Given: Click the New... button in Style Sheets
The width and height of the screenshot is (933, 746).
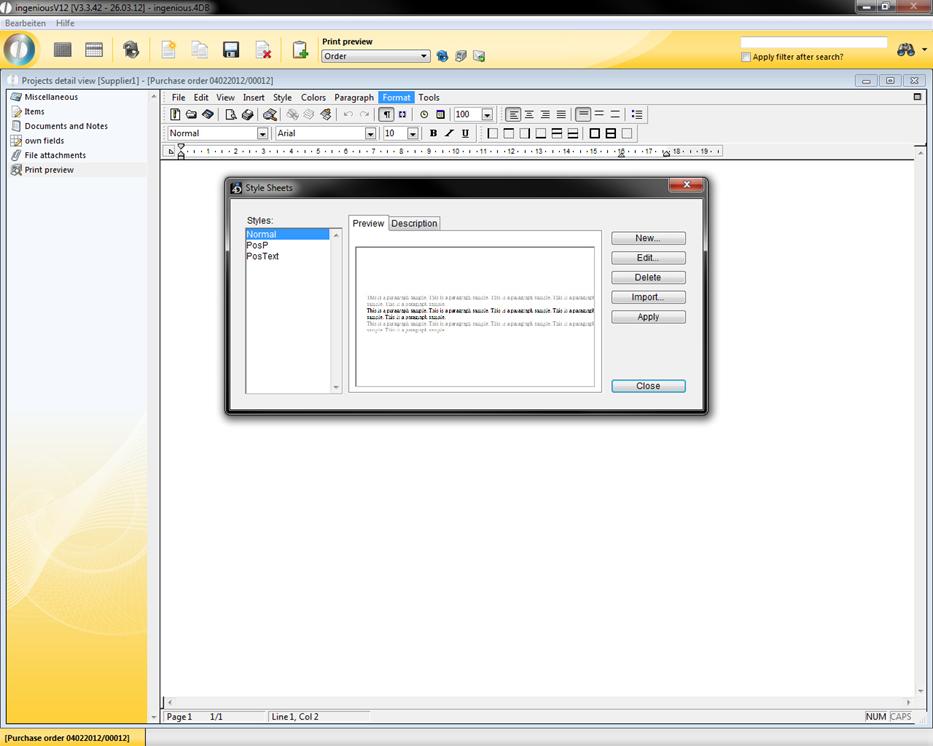Looking at the screenshot, I should 648,238.
